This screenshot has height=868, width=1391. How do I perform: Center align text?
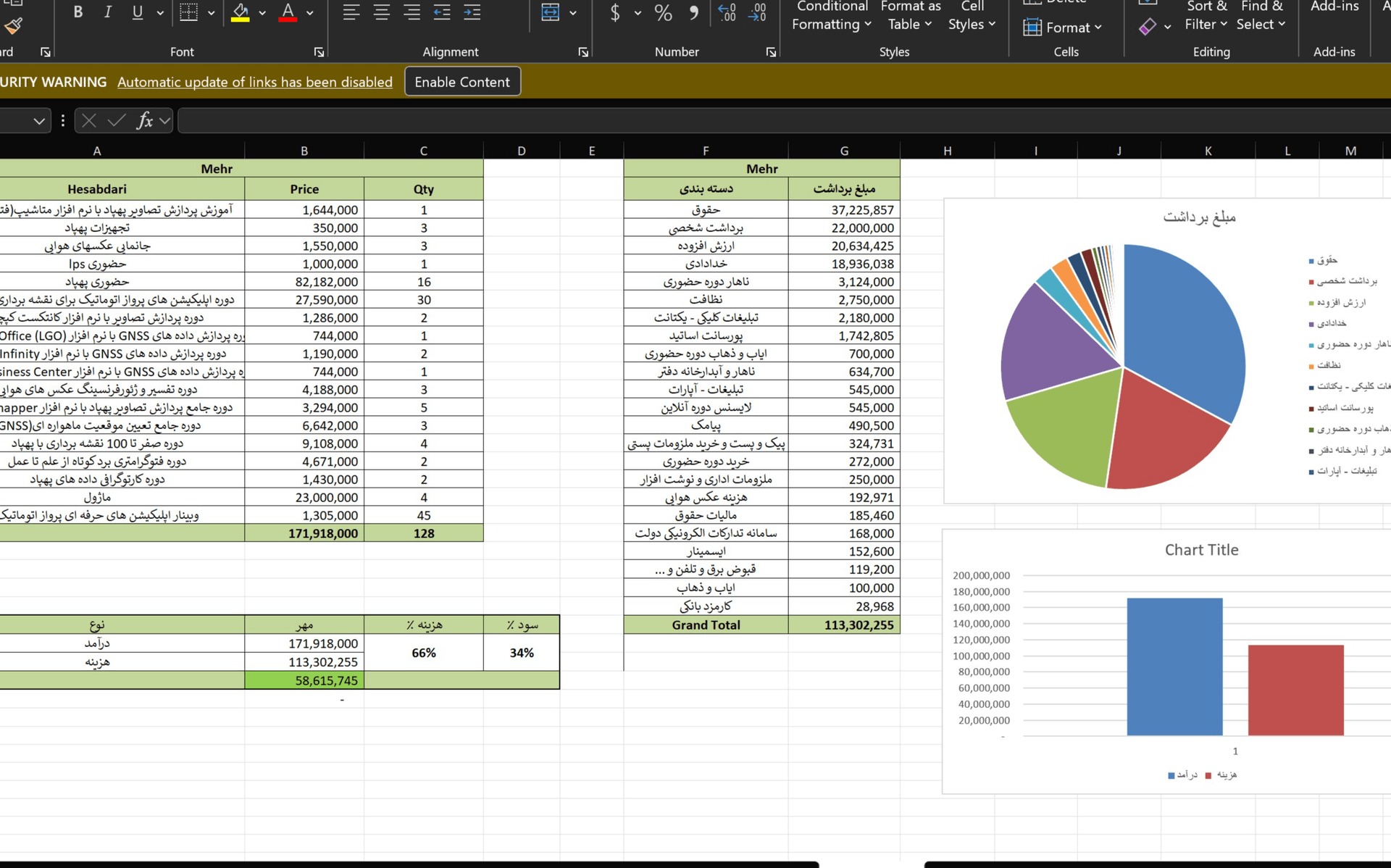381,12
